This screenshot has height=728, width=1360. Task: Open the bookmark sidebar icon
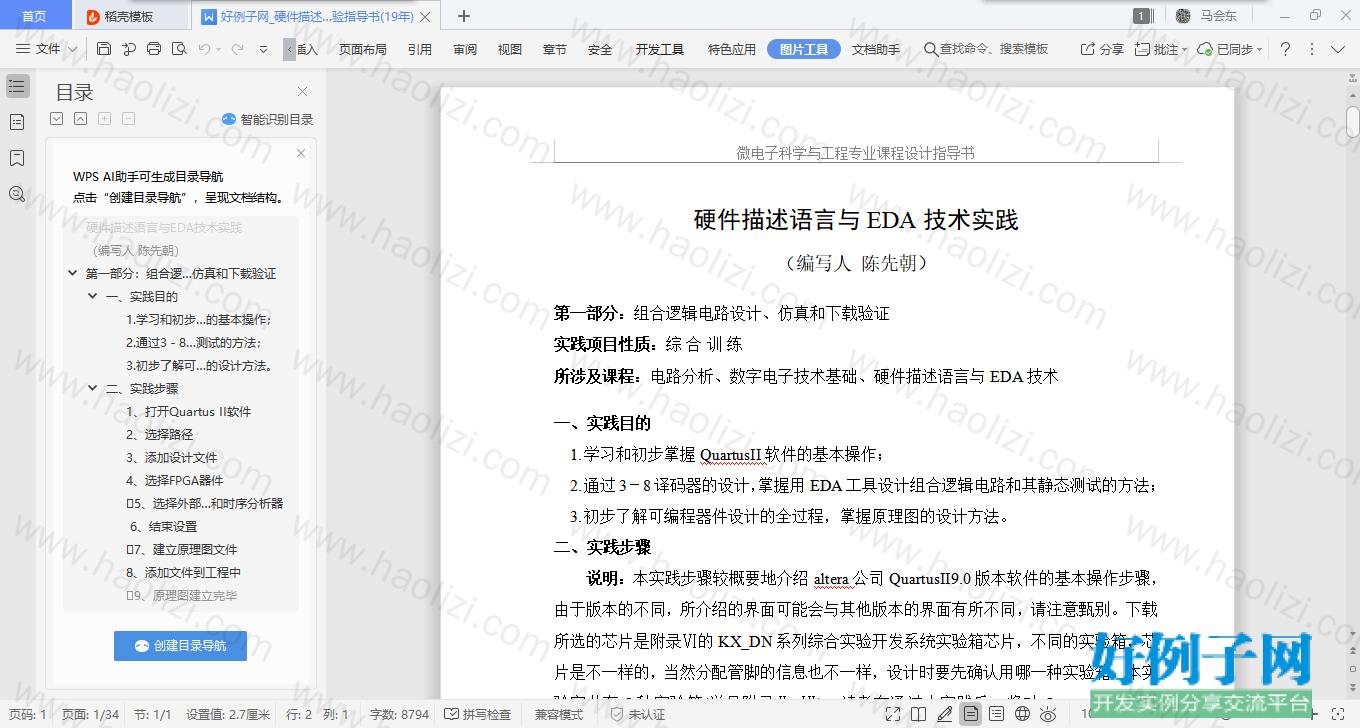(x=17, y=158)
